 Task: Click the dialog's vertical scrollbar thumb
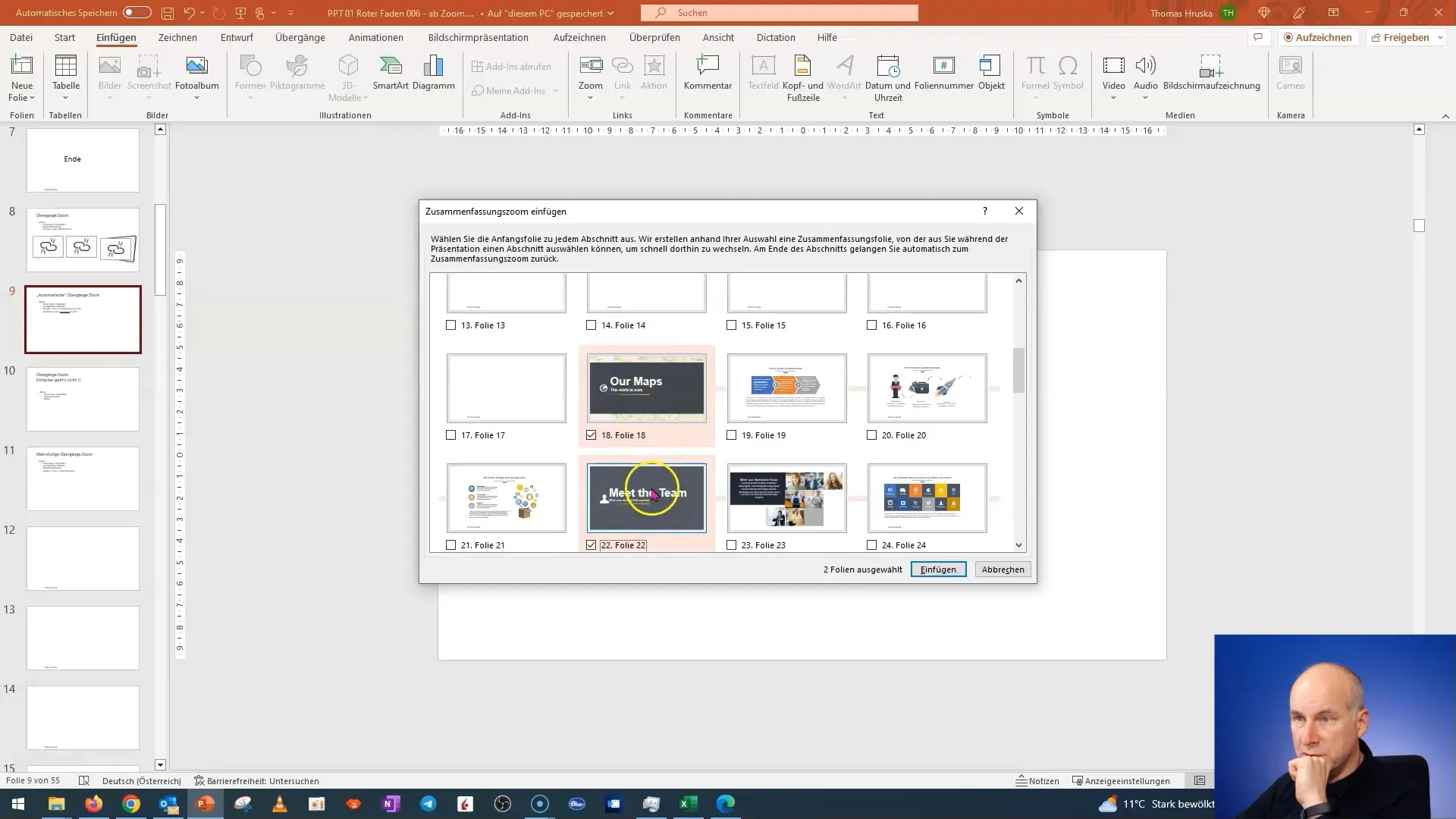(1018, 370)
